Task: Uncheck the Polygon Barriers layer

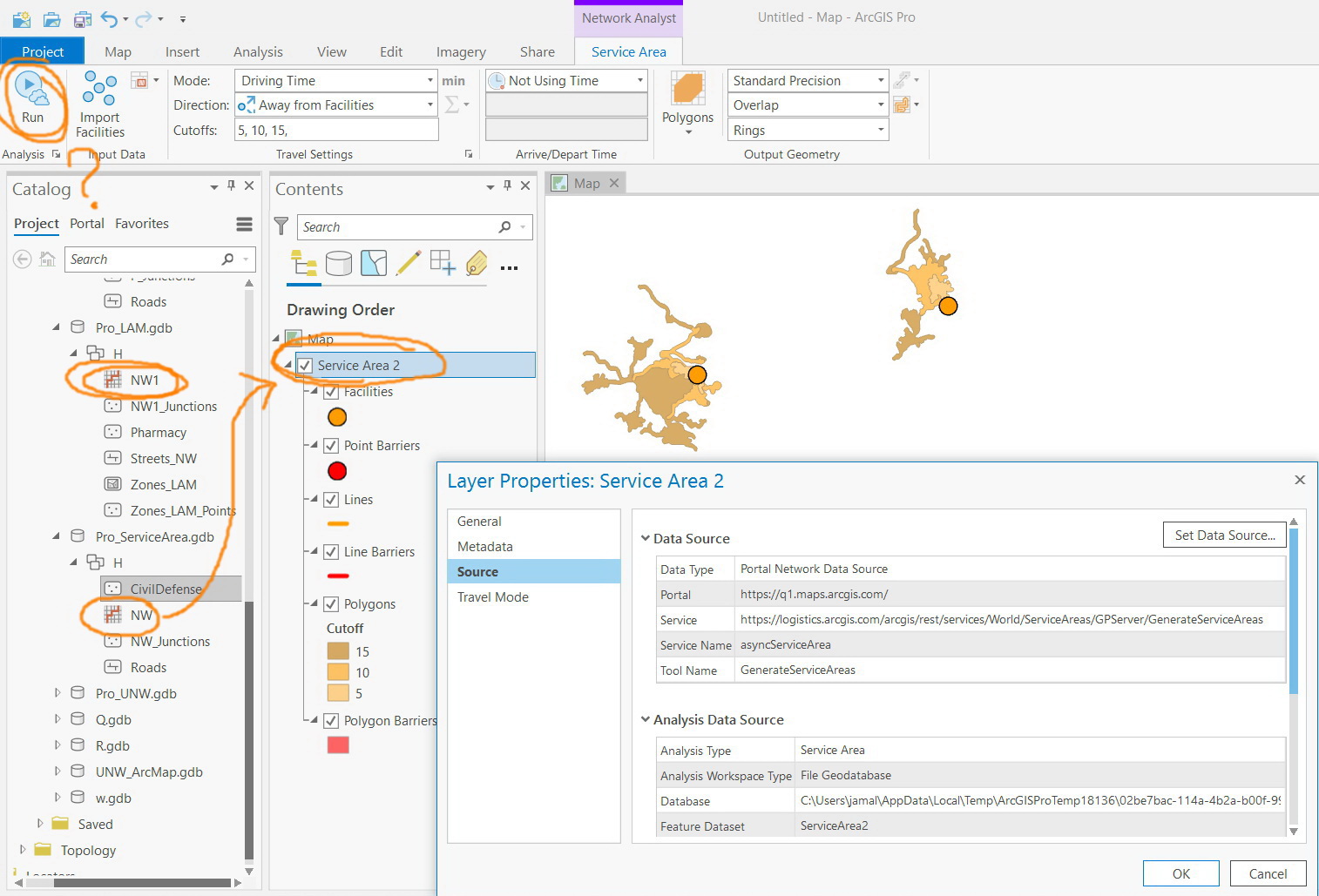Action: click(331, 721)
